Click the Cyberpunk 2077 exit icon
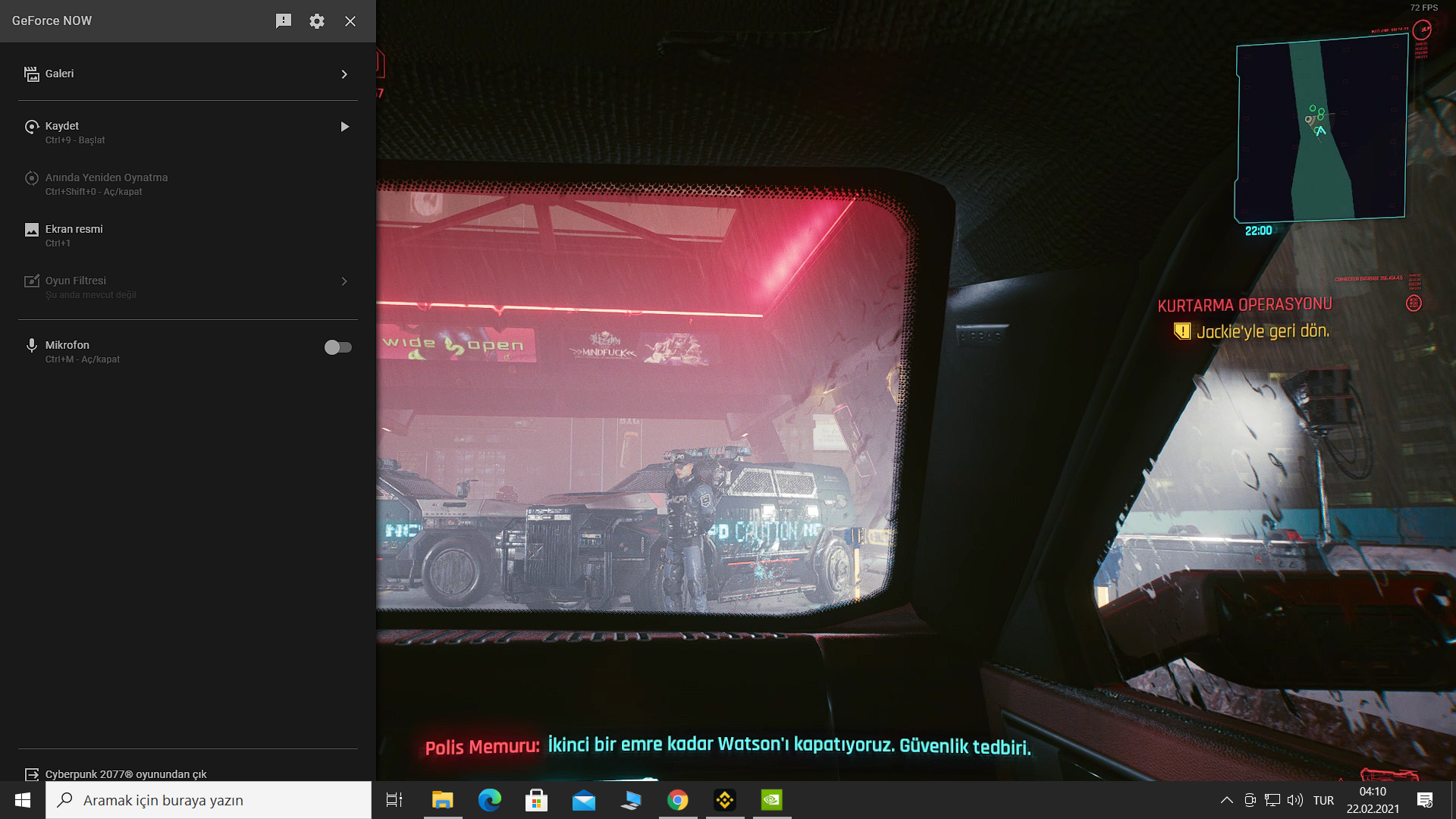The image size is (1456, 819). 31,774
